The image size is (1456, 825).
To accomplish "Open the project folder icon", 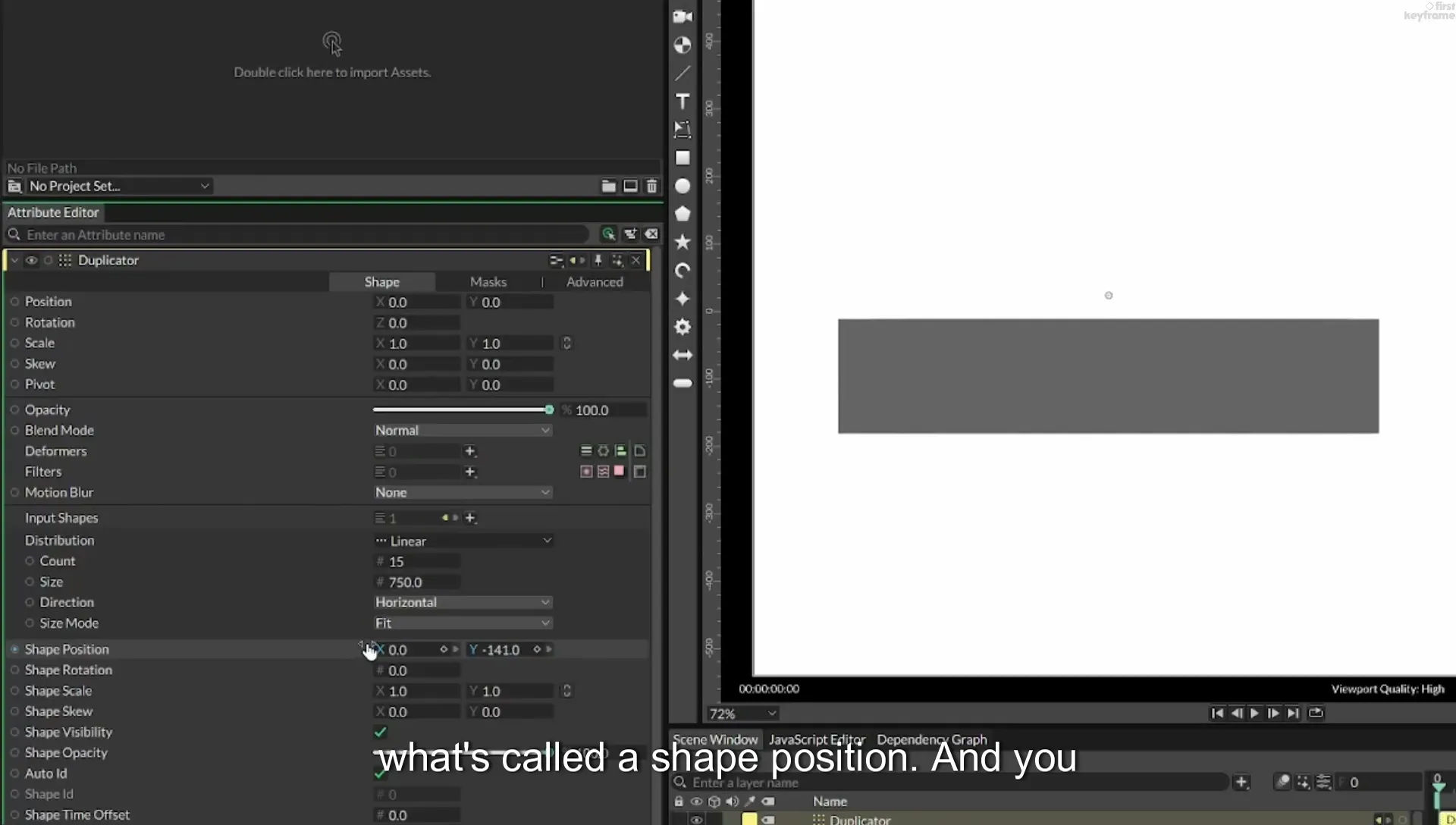I will click(x=608, y=186).
